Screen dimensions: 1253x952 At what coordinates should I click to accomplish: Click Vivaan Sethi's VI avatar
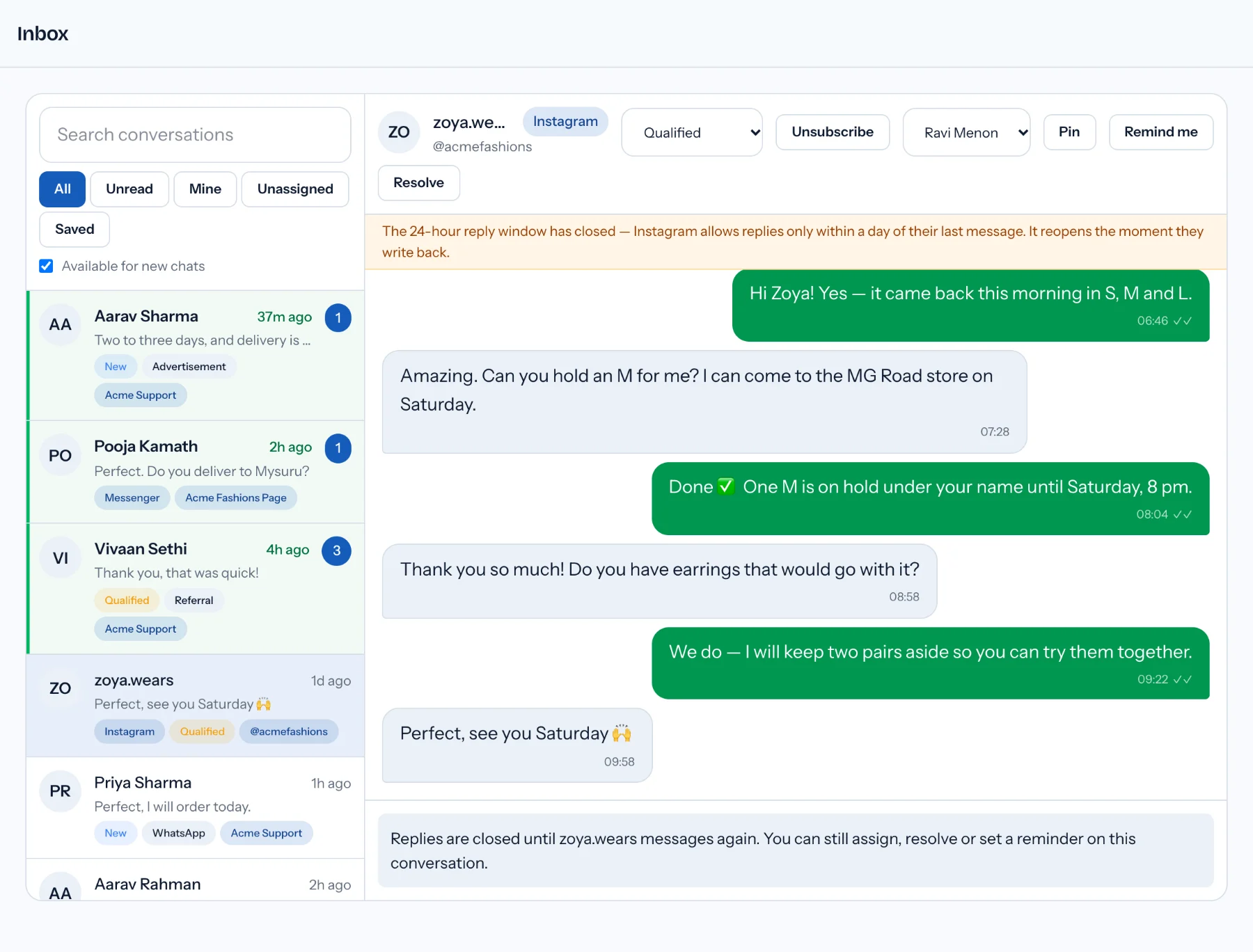pyautogui.click(x=61, y=558)
